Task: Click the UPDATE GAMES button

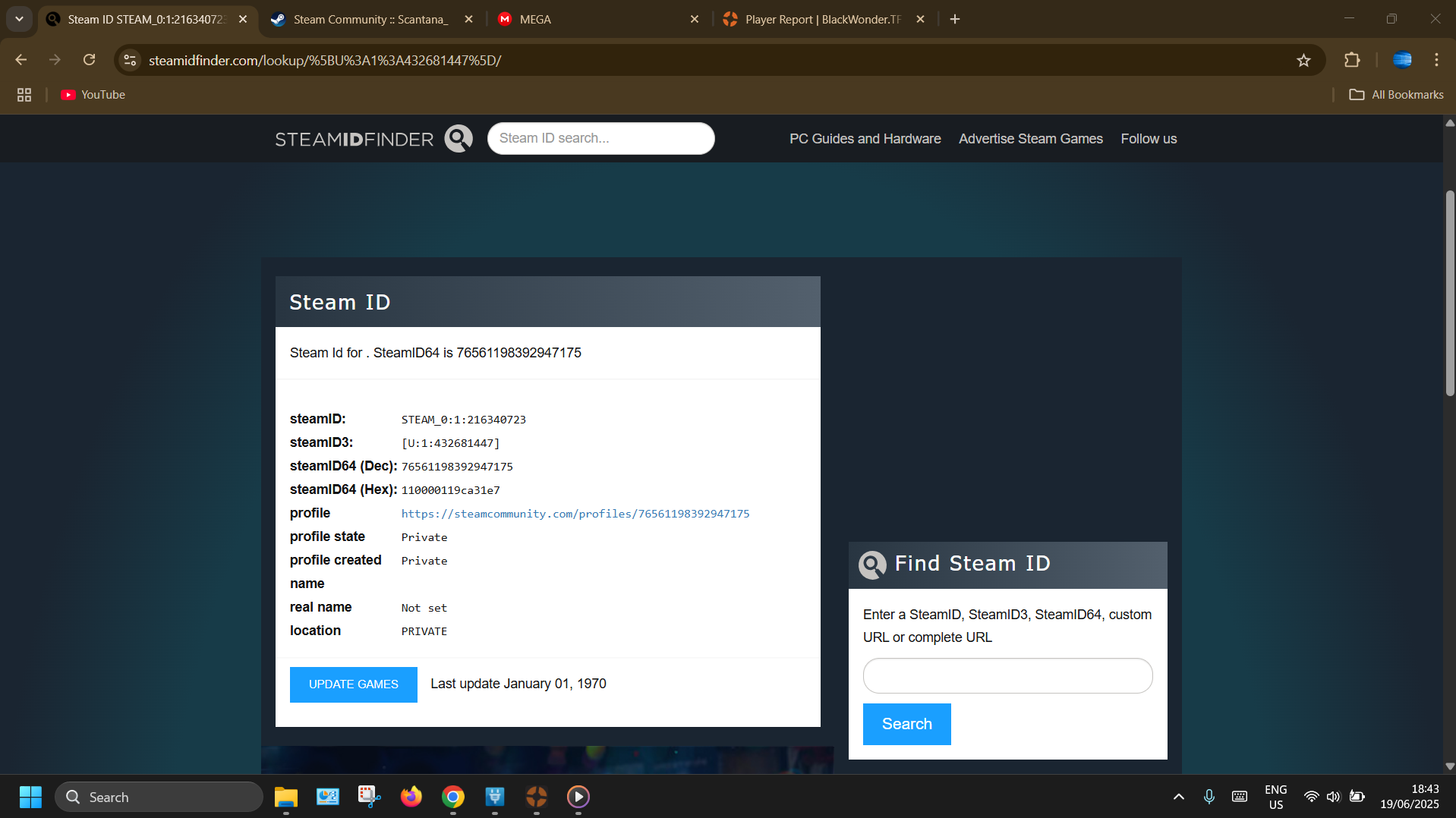Action: tap(353, 684)
